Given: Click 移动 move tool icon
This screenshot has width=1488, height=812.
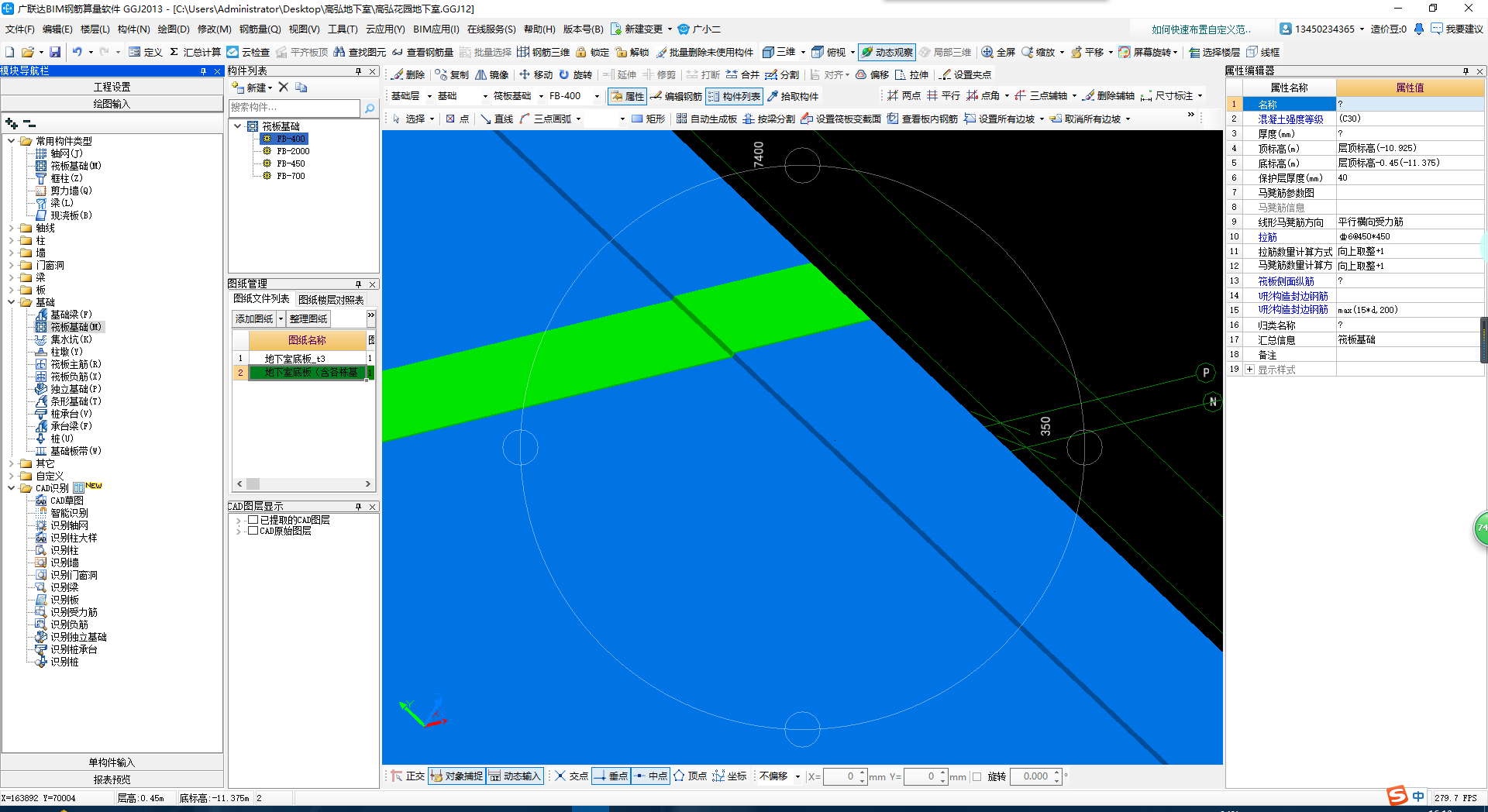Looking at the screenshot, I should tap(525, 74).
